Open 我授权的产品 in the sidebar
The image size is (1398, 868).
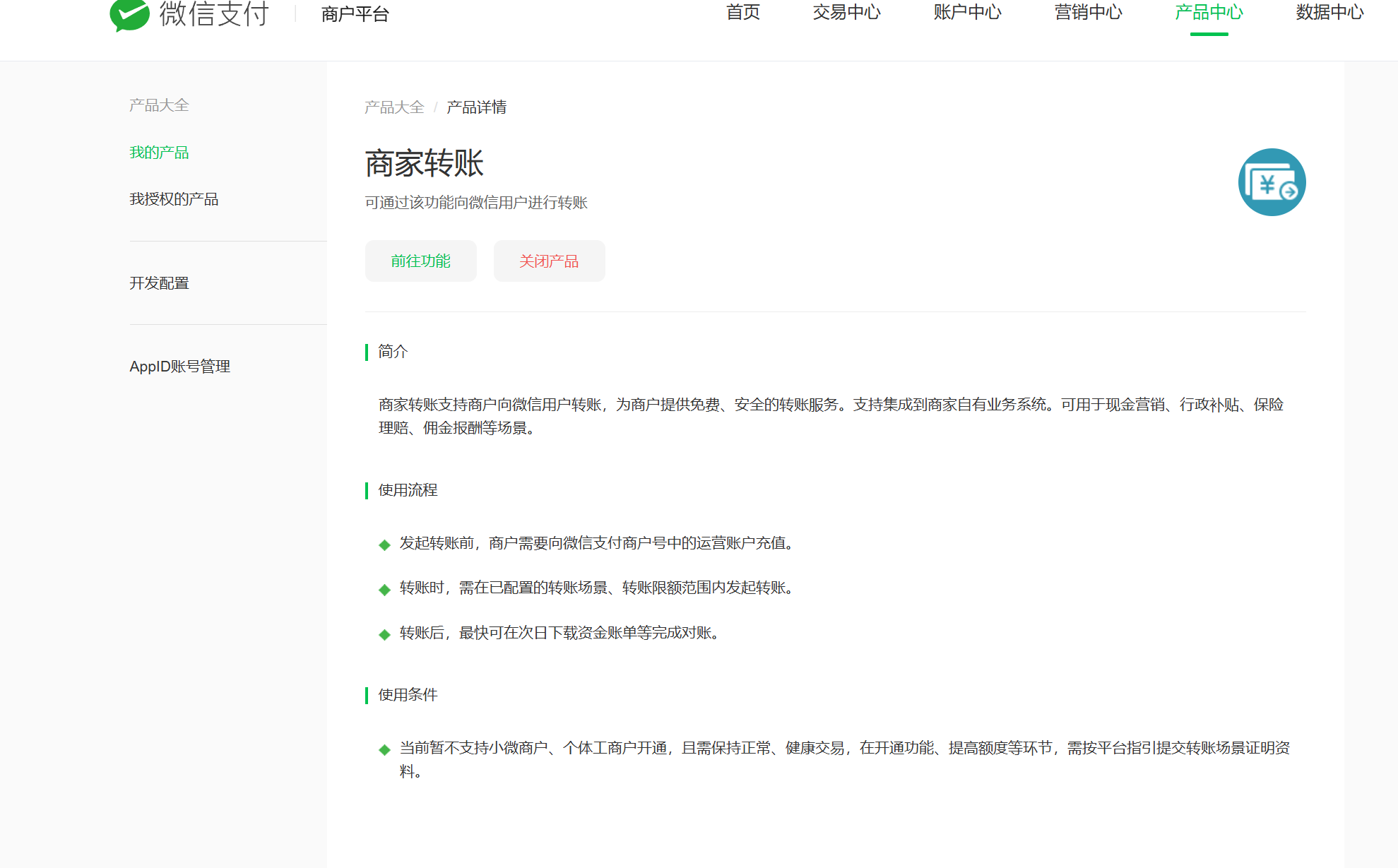pos(174,199)
